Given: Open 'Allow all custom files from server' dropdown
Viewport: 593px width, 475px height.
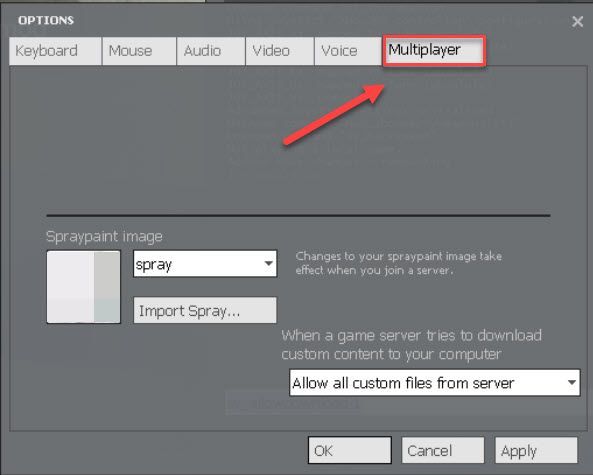Looking at the screenshot, I should point(435,383).
